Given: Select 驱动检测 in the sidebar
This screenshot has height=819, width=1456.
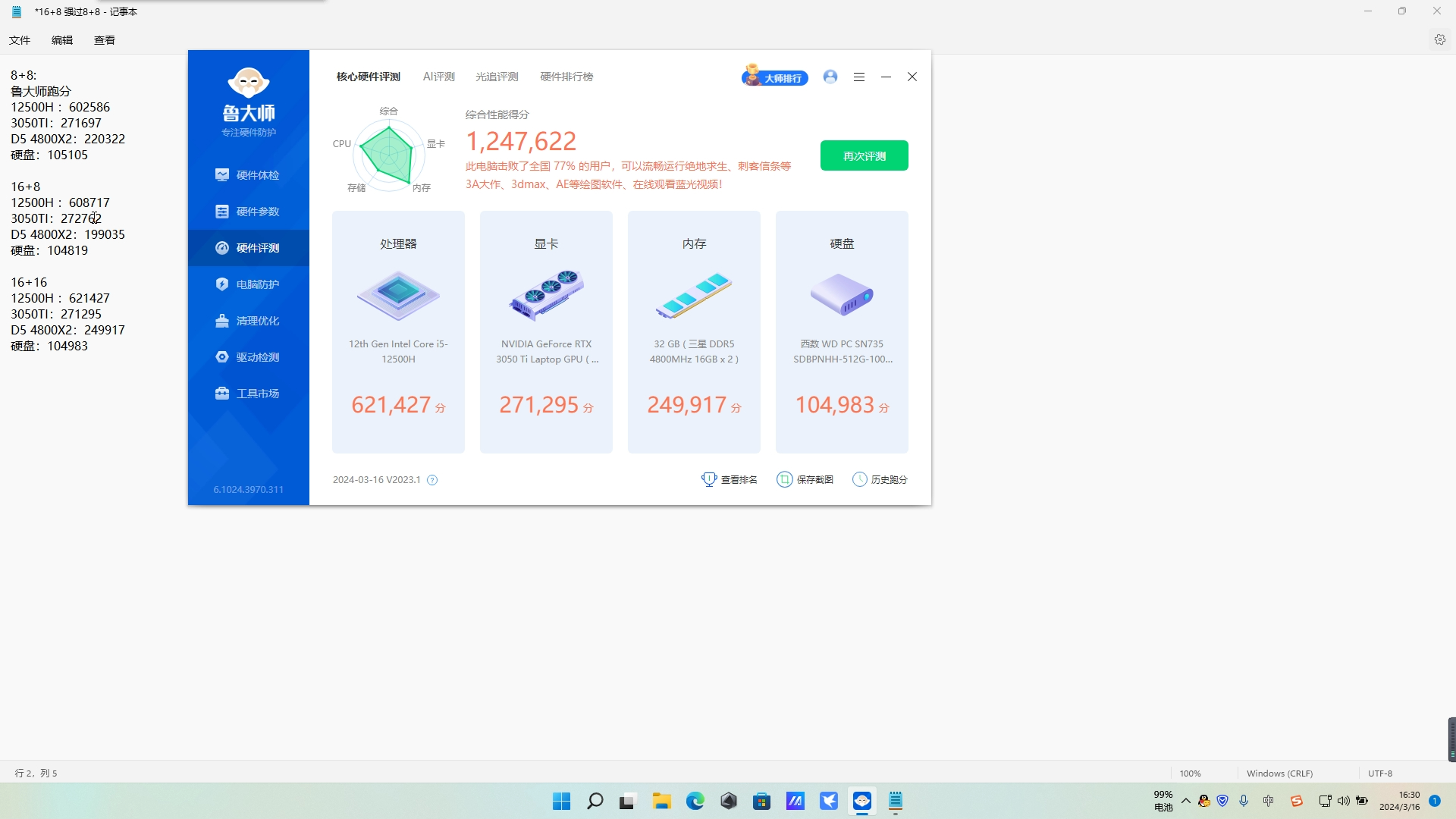Looking at the screenshot, I should pos(249,357).
